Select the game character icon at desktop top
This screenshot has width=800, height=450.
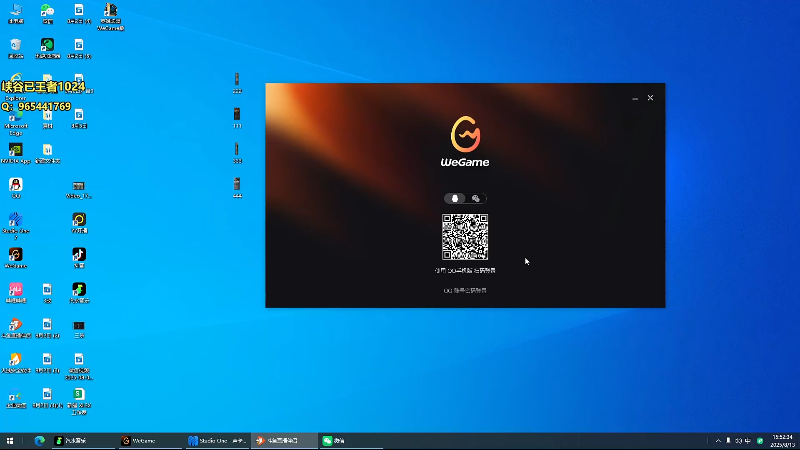(x=111, y=17)
